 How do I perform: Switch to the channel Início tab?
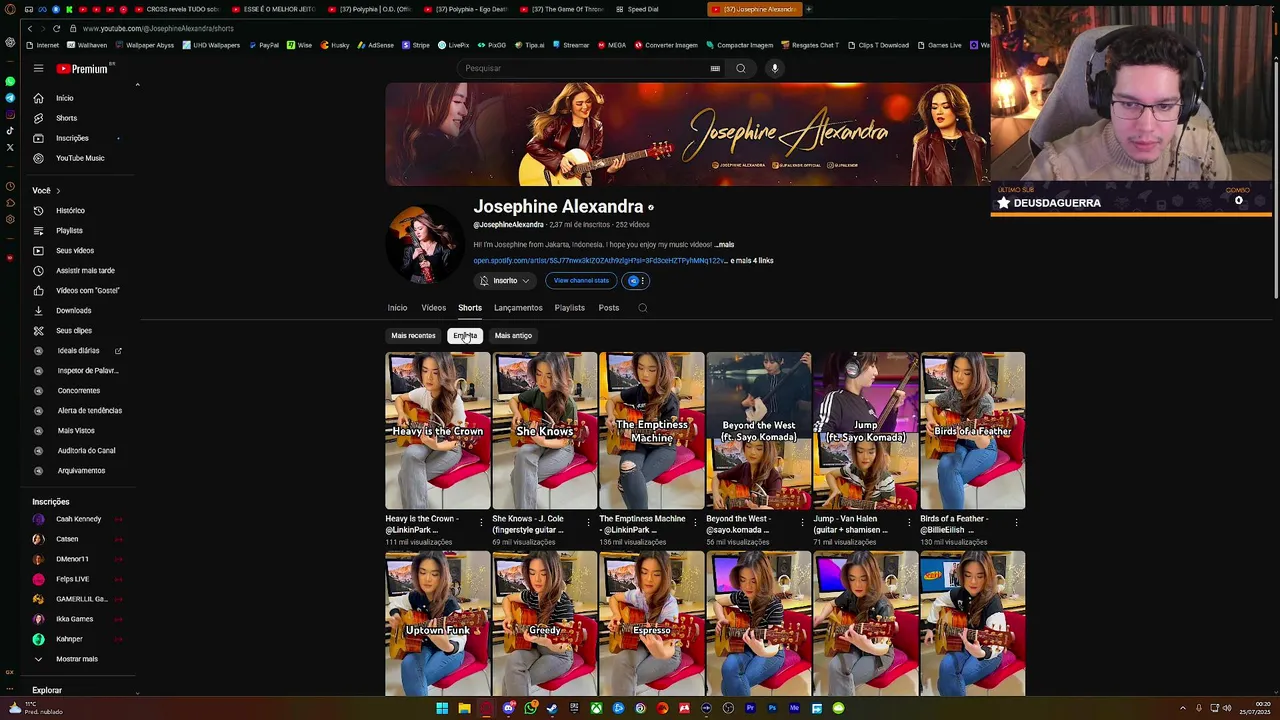pos(397,308)
